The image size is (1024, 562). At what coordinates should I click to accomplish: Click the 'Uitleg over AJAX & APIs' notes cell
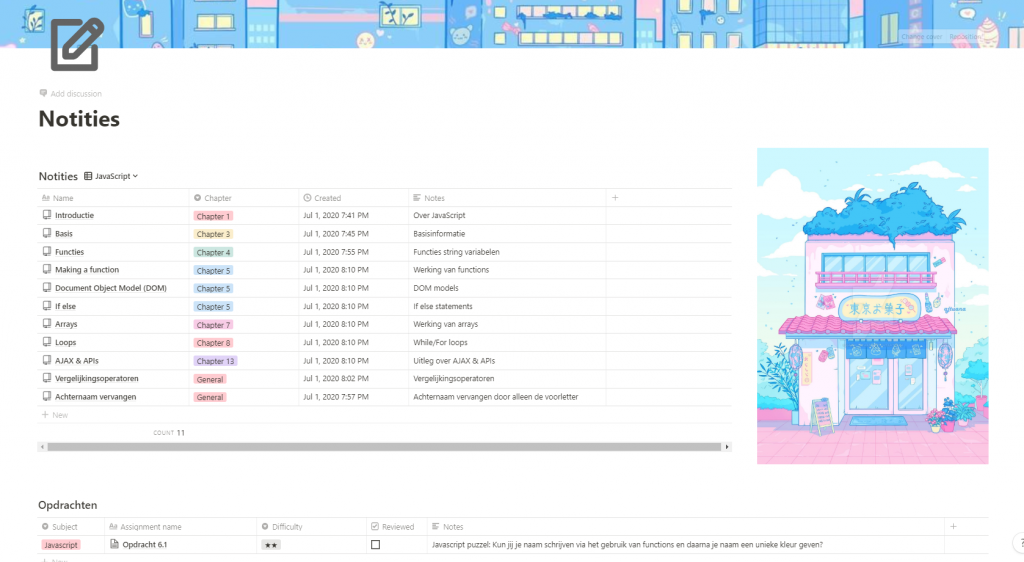[x=507, y=360]
